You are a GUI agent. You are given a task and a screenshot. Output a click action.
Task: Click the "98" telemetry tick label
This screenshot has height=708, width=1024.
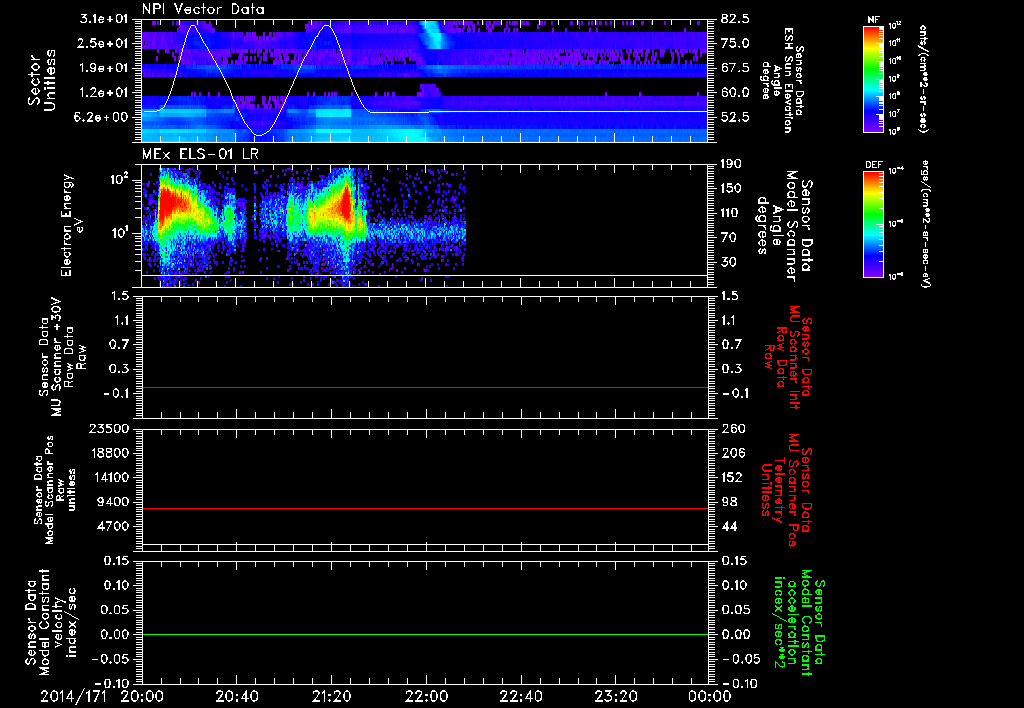click(728, 502)
